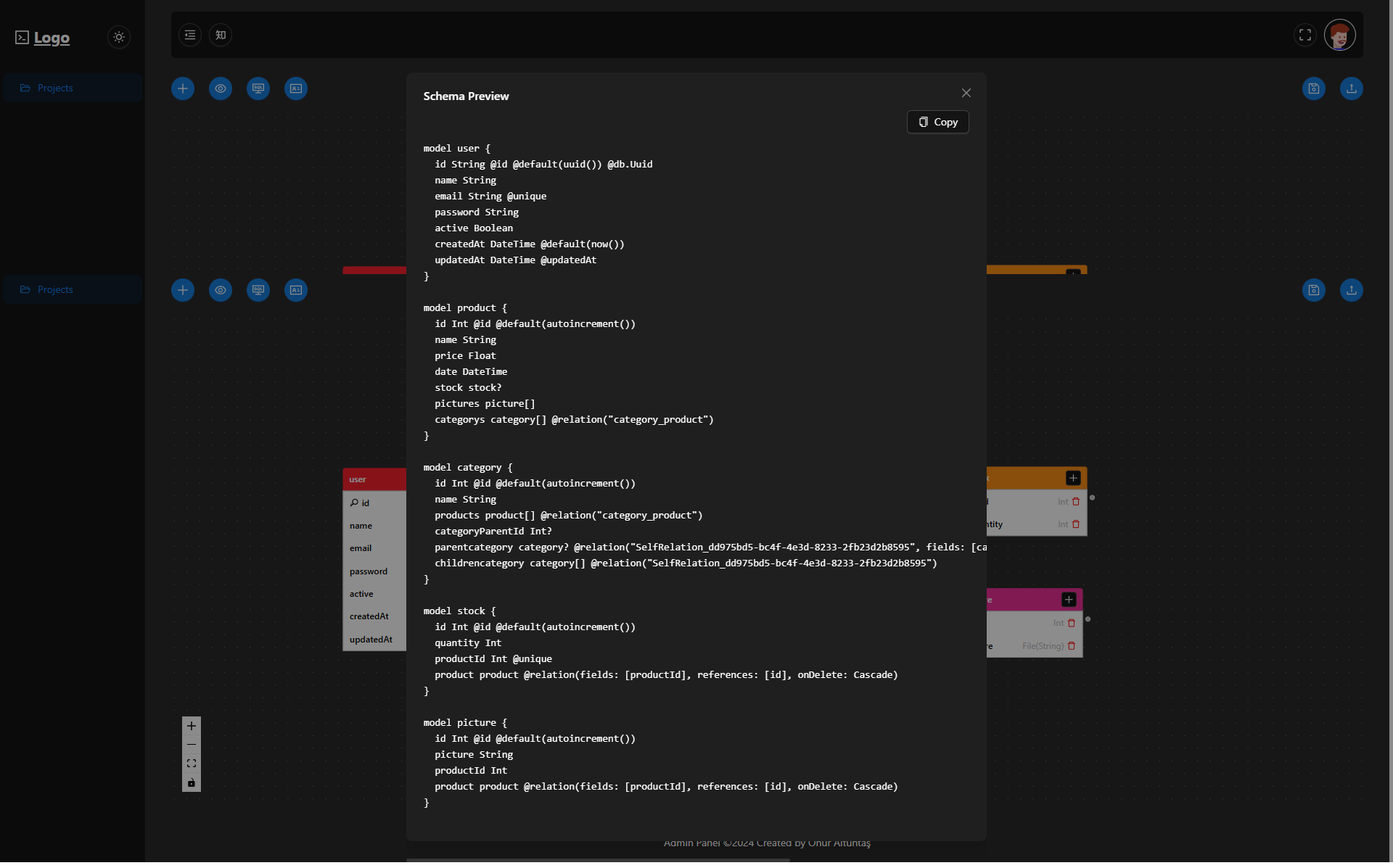Image resolution: width=1393 pixels, height=868 pixels.
Task: Click the Copy button in Schema Preview
Action: (x=937, y=122)
